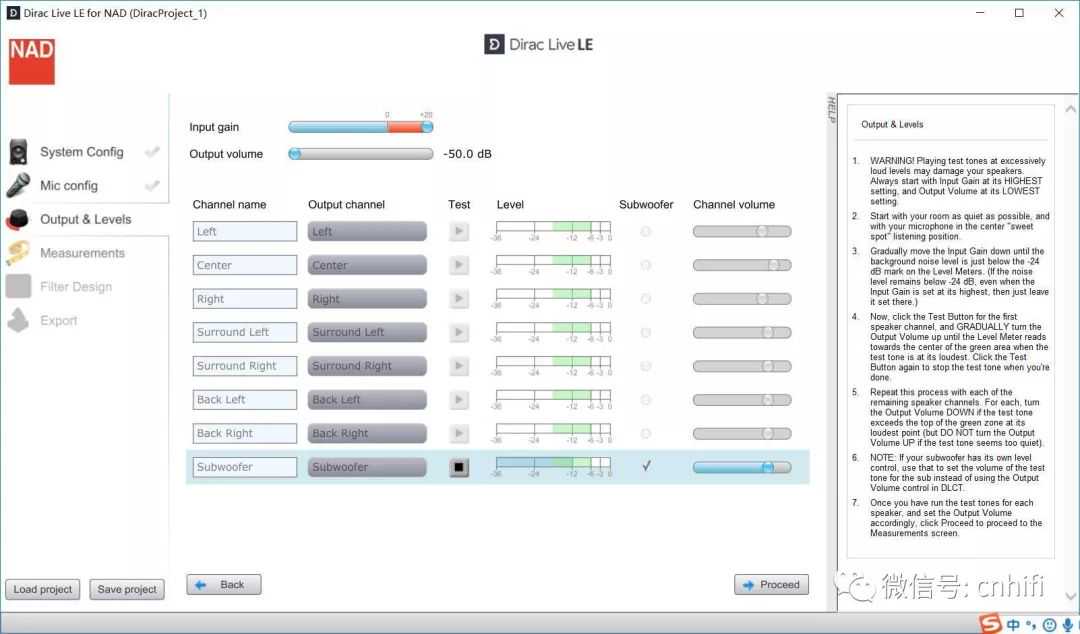Click the Save project button

pyautogui.click(x=127, y=589)
